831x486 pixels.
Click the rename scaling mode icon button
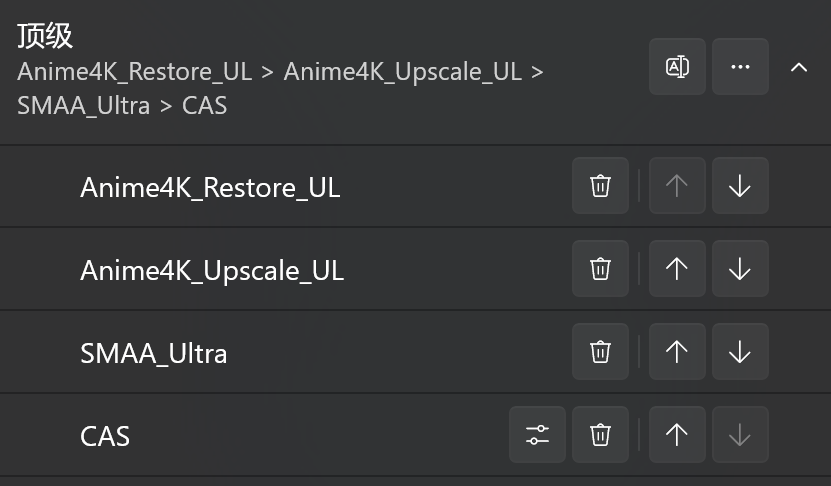pos(677,67)
